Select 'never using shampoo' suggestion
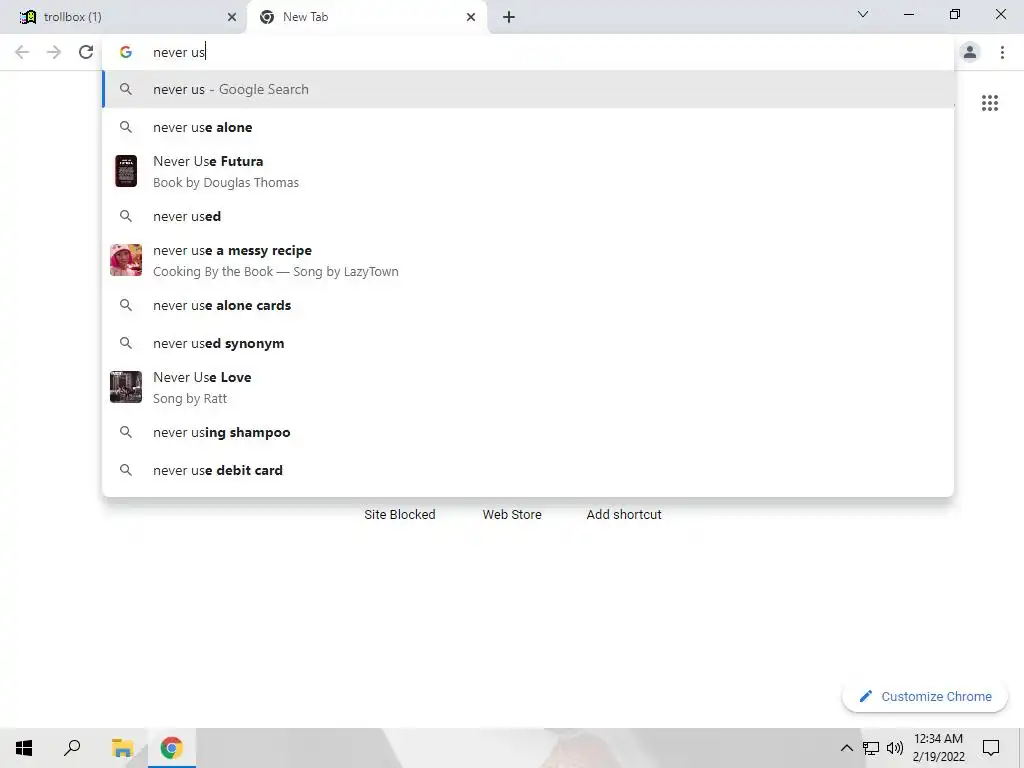Image resolution: width=1024 pixels, height=768 pixels. (x=528, y=432)
